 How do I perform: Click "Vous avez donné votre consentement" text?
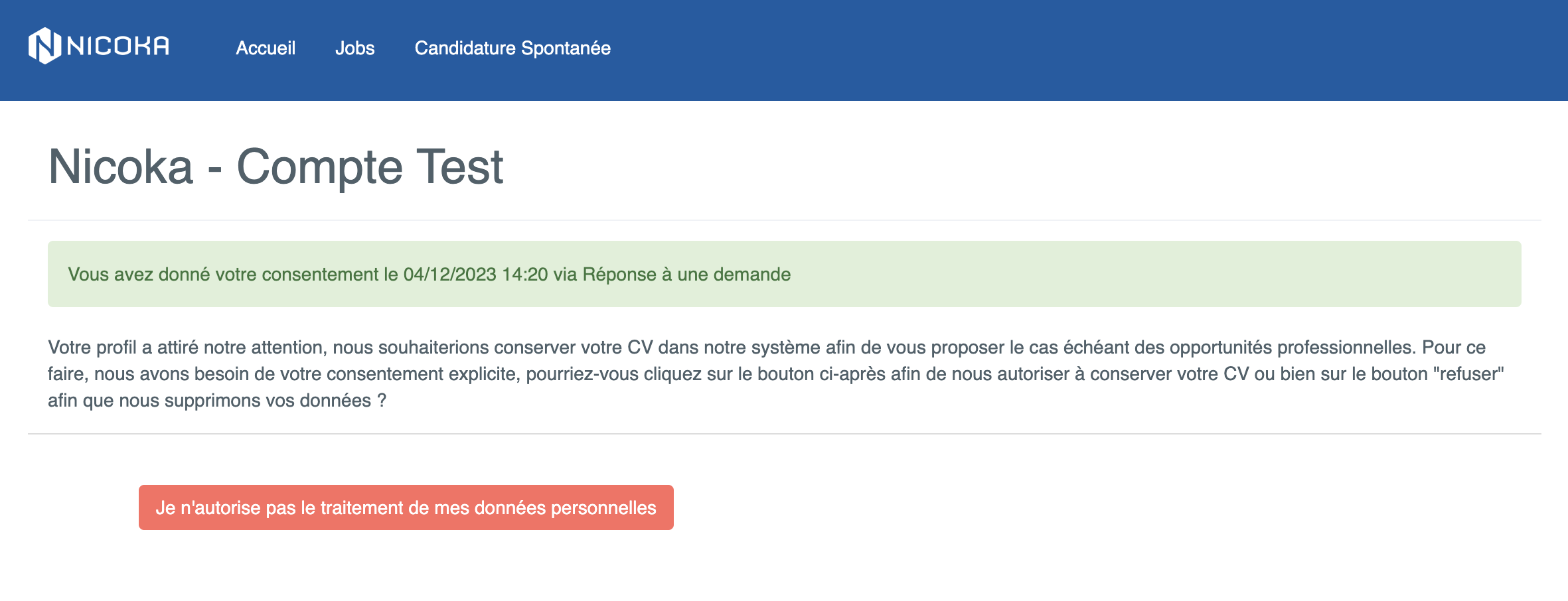click(x=223, y=275)
